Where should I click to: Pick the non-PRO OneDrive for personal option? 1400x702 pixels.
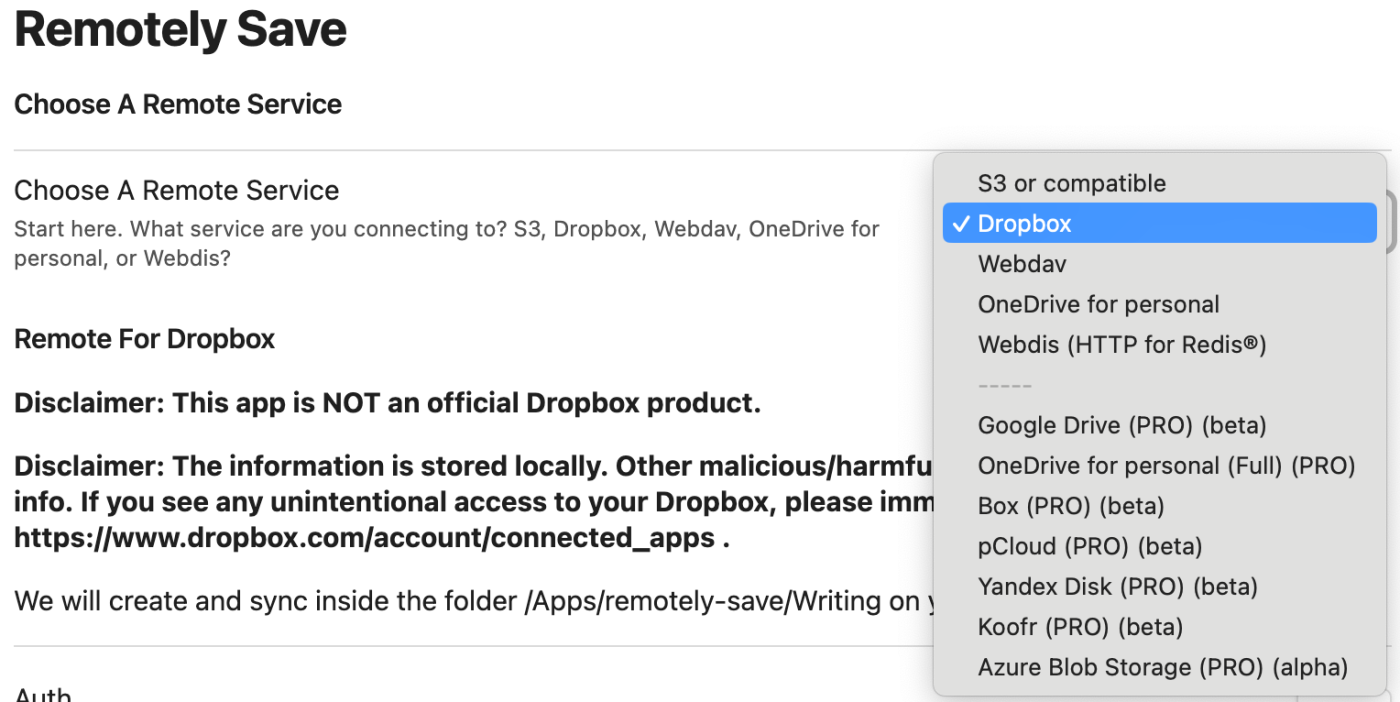tap(1098, 304)
